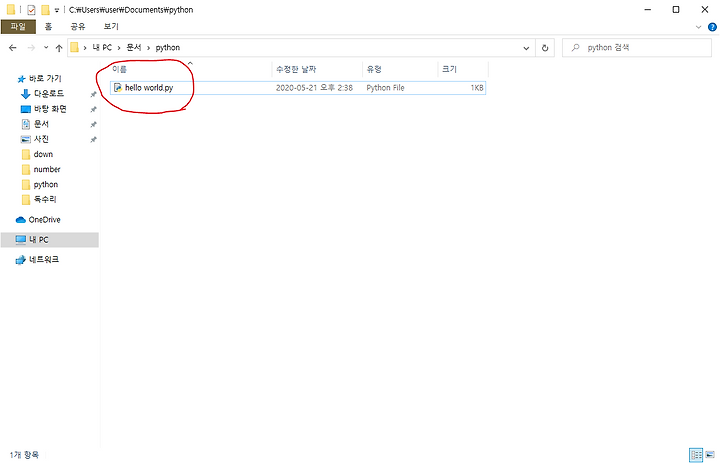Click the 네트워크 network icon
The image size is (720, 463).
point(20,260)
